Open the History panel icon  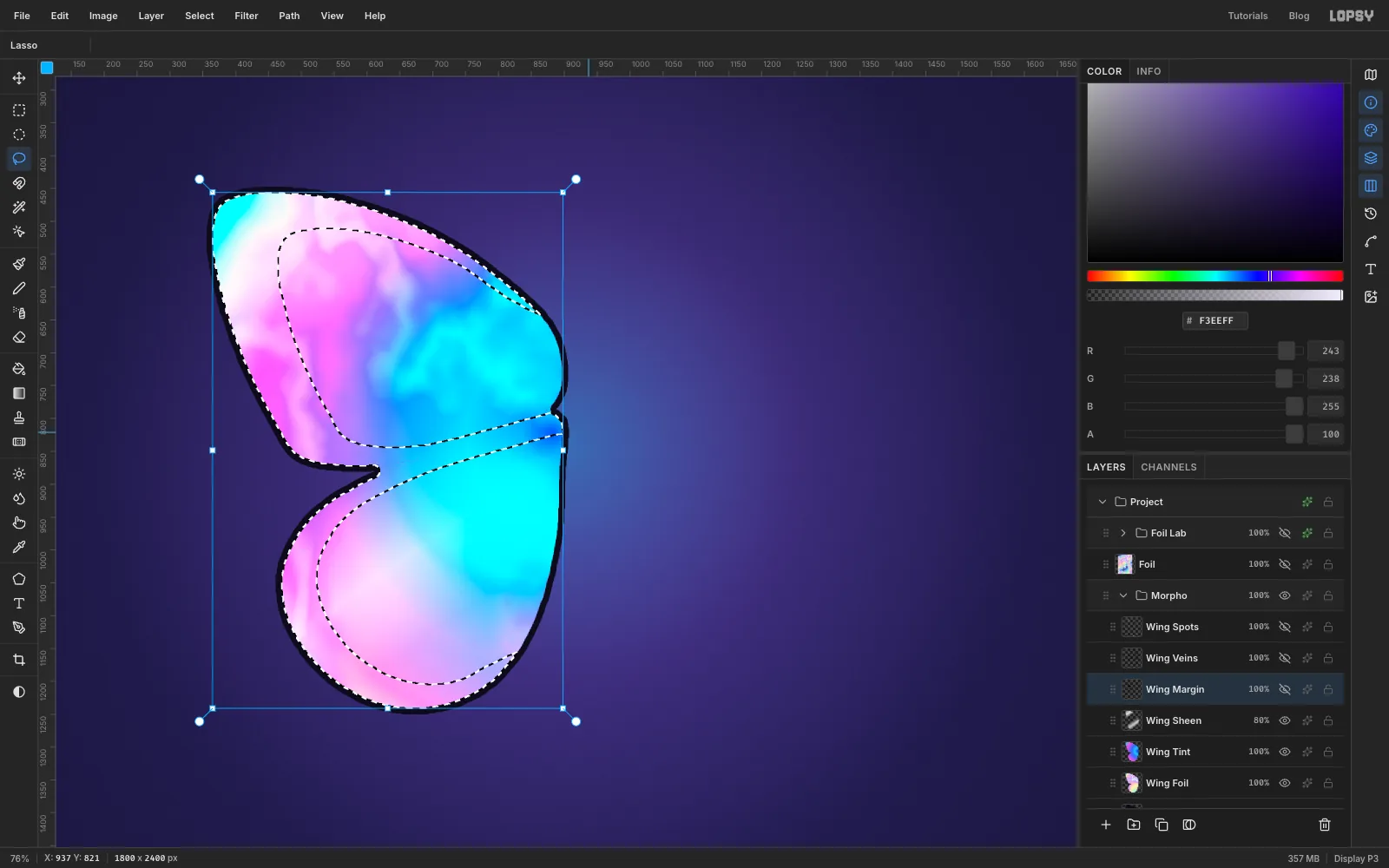(1371, 214)
